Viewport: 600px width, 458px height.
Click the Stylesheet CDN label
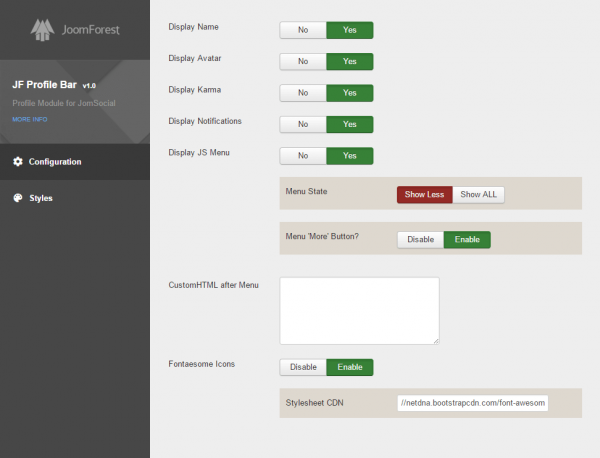click(x=315, y=403)
